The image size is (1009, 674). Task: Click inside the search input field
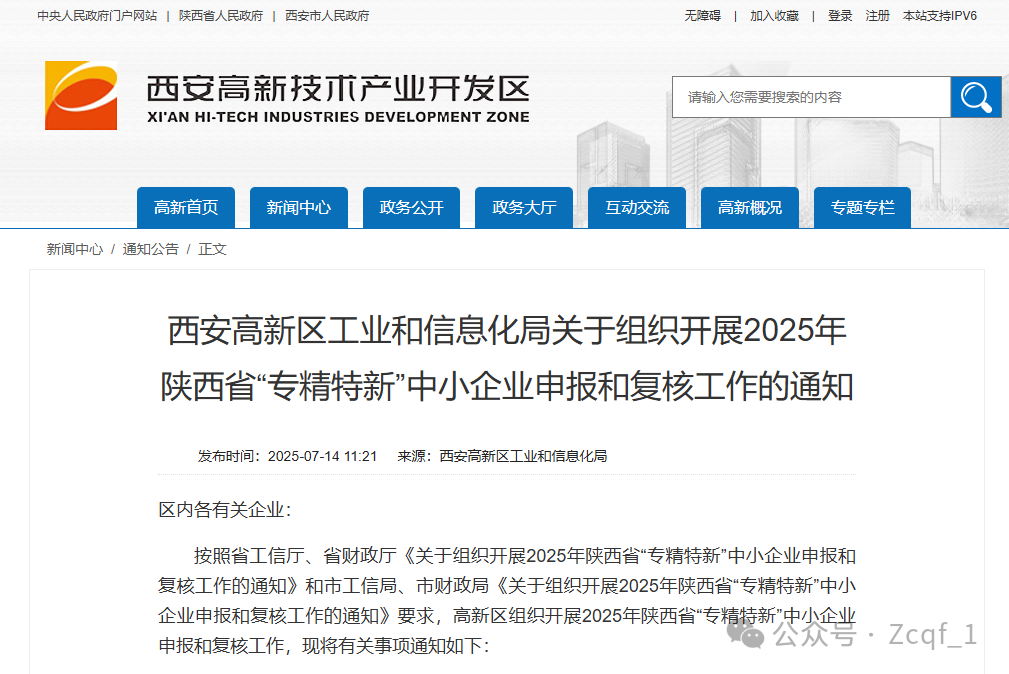(810, 97)
